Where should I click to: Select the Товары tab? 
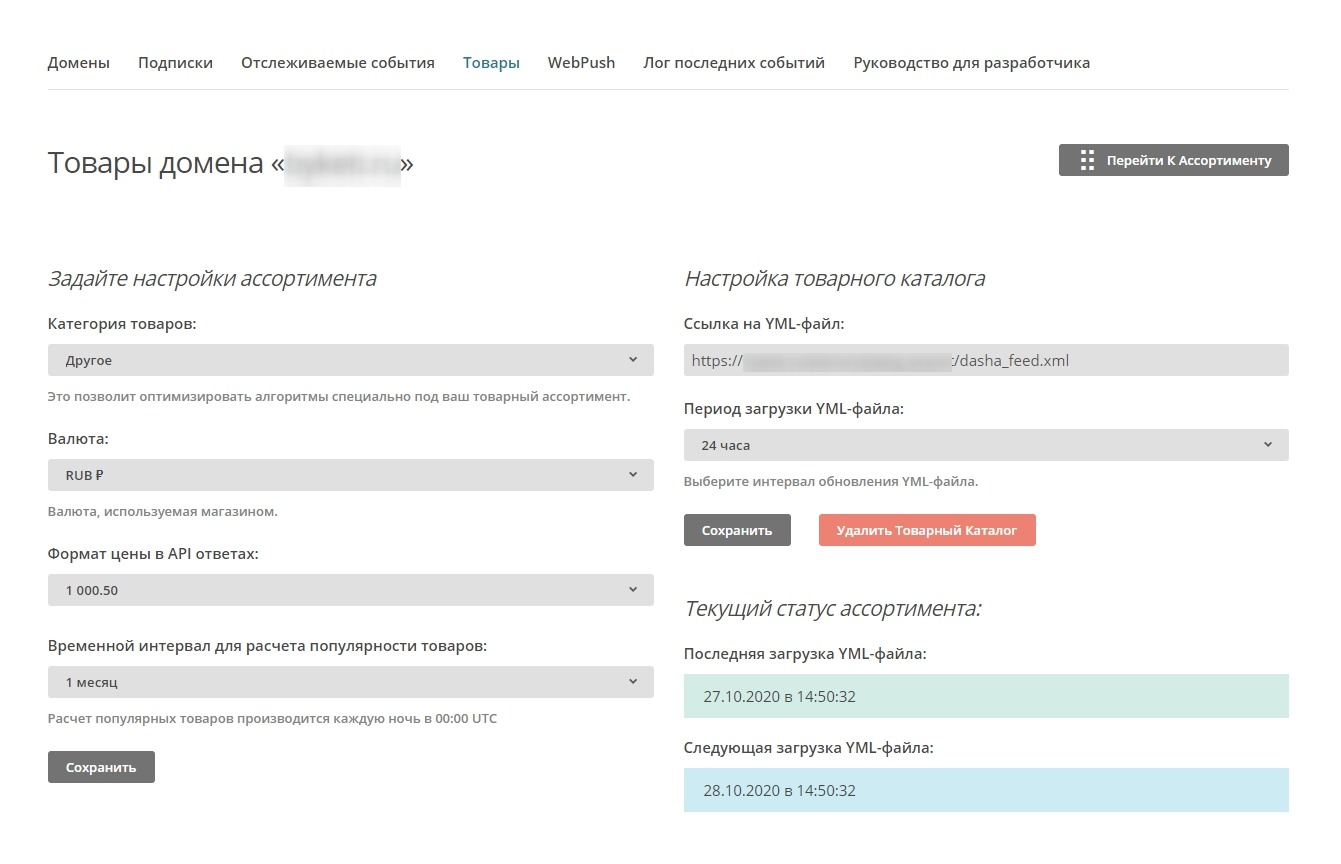point(491,63)
